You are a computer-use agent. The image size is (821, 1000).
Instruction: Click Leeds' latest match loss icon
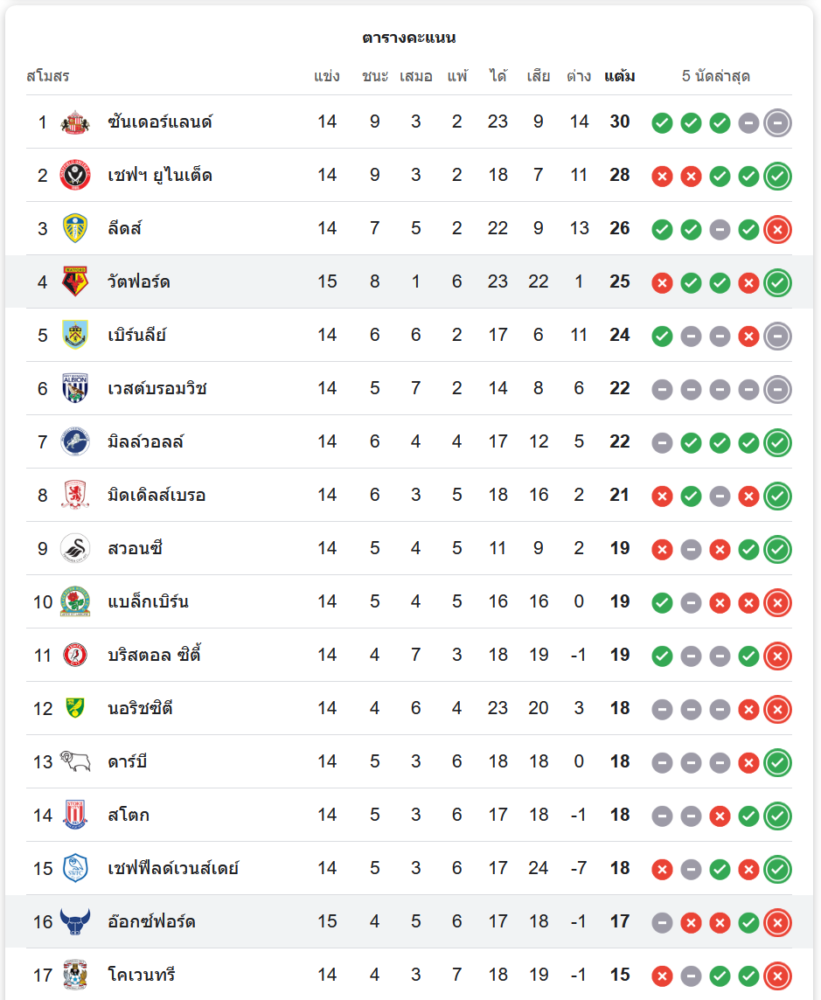[778, 229]
